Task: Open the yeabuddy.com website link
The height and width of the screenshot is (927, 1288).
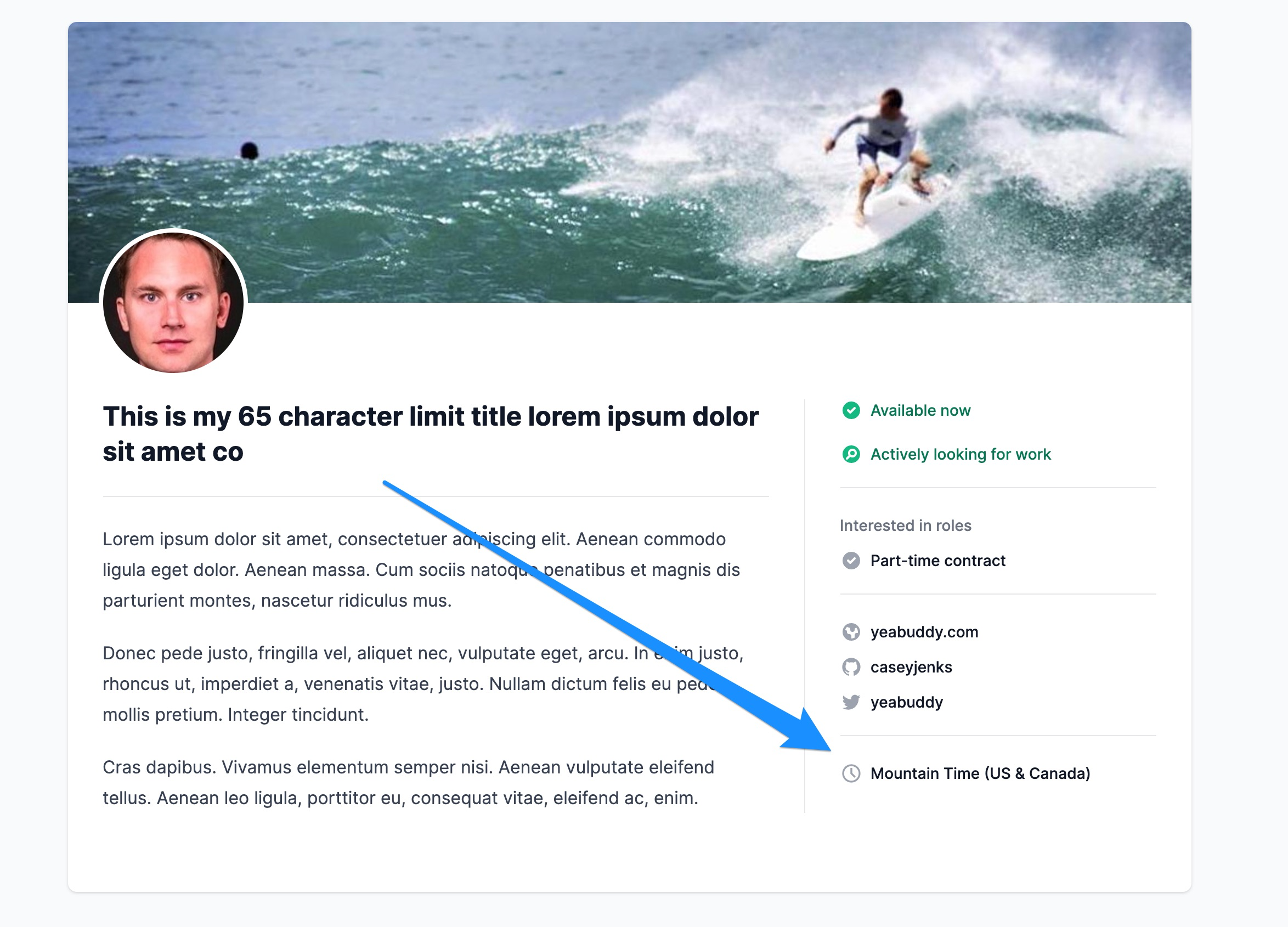Action: pyautogui.click(x=924, y=632)
